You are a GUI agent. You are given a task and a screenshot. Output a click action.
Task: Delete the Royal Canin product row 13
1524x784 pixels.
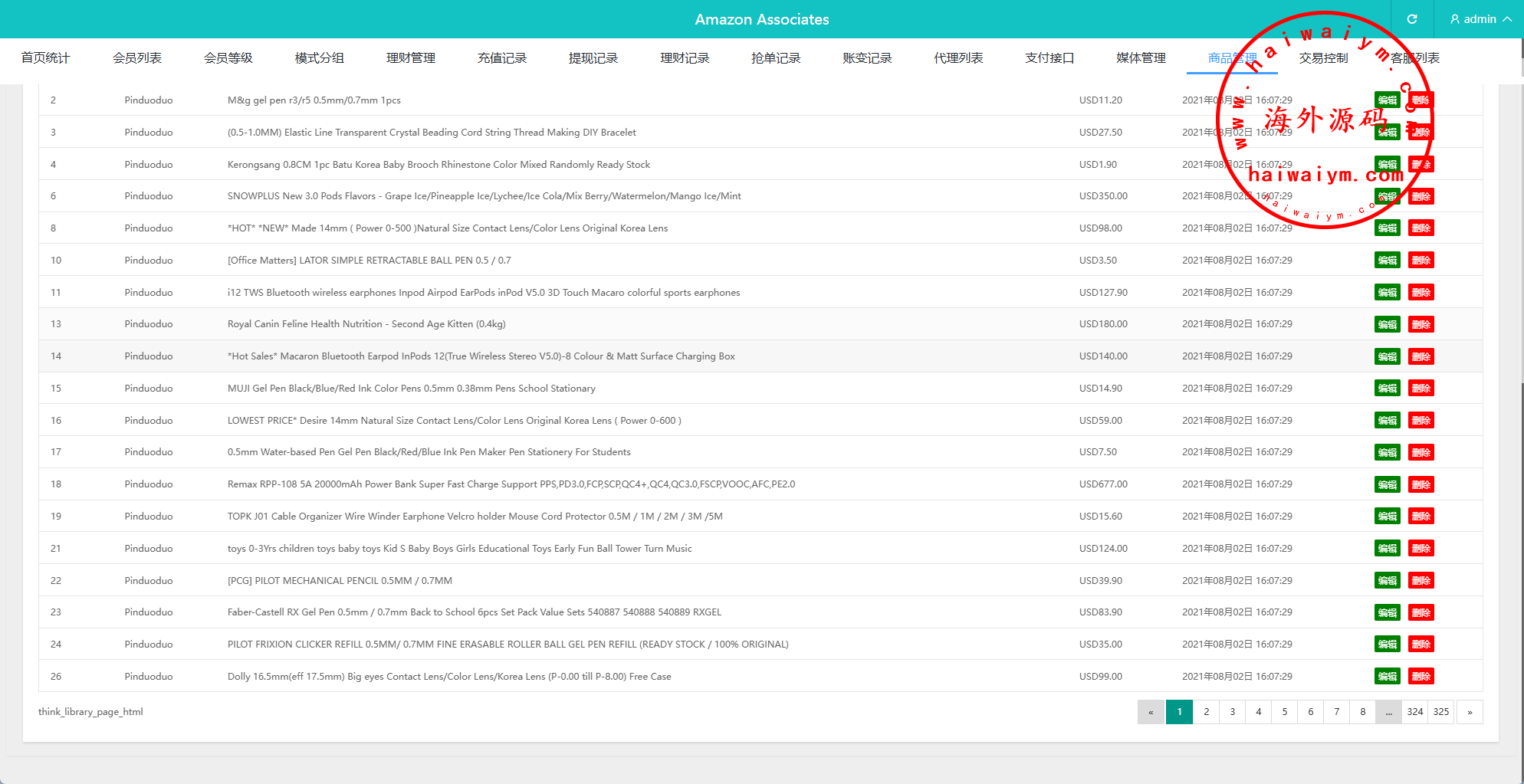point(1421,324)
